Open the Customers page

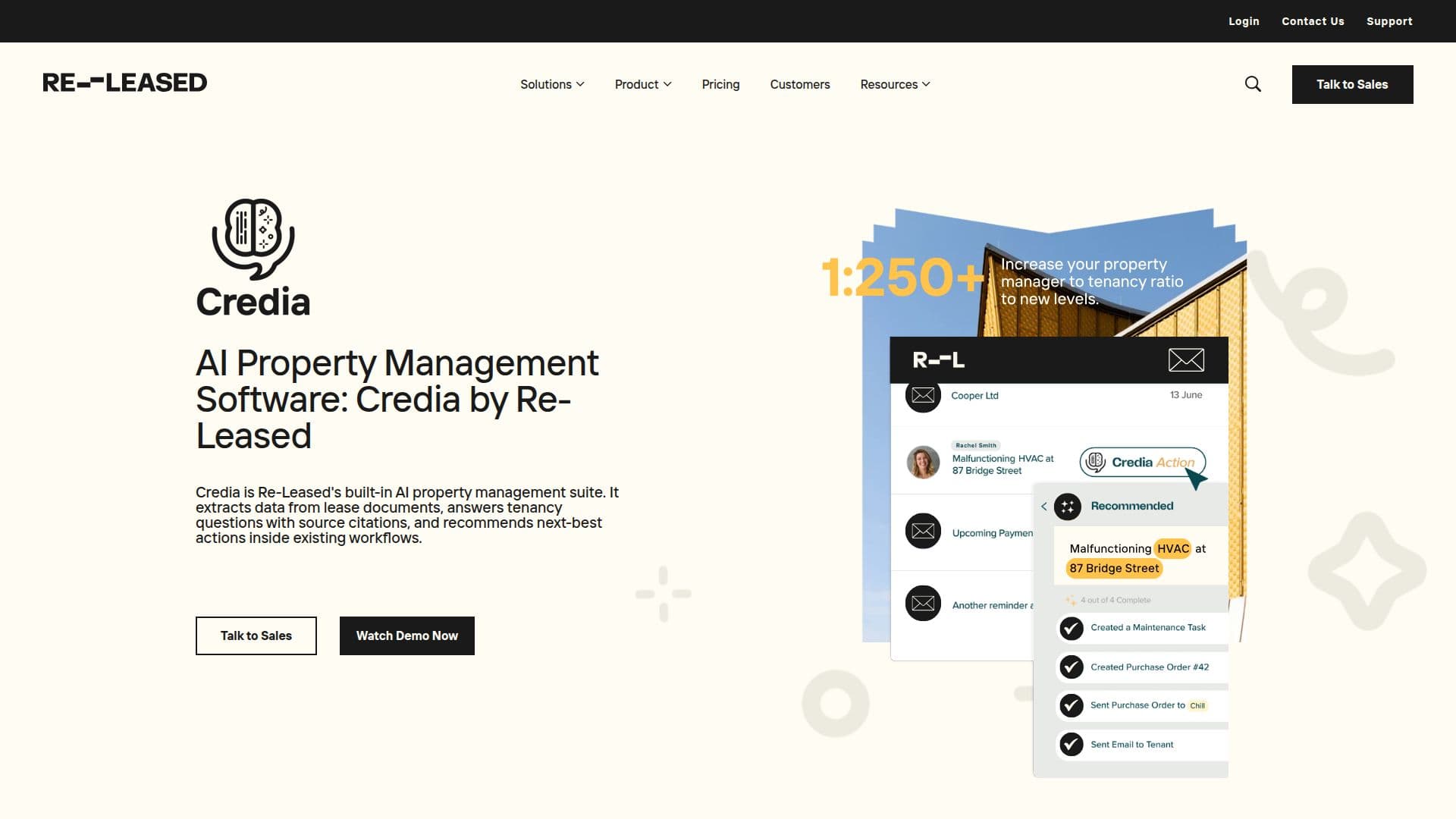[800, 84]
